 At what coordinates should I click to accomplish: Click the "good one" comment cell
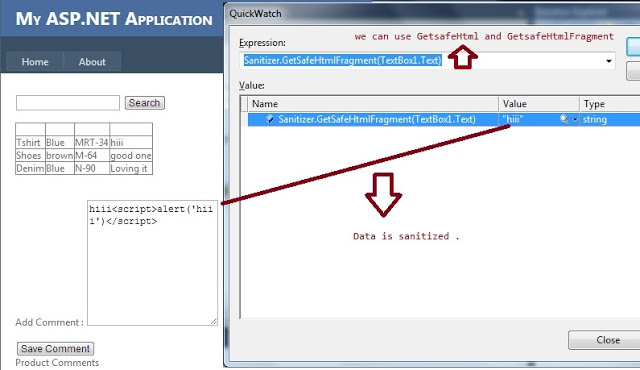tap(131, 155)
